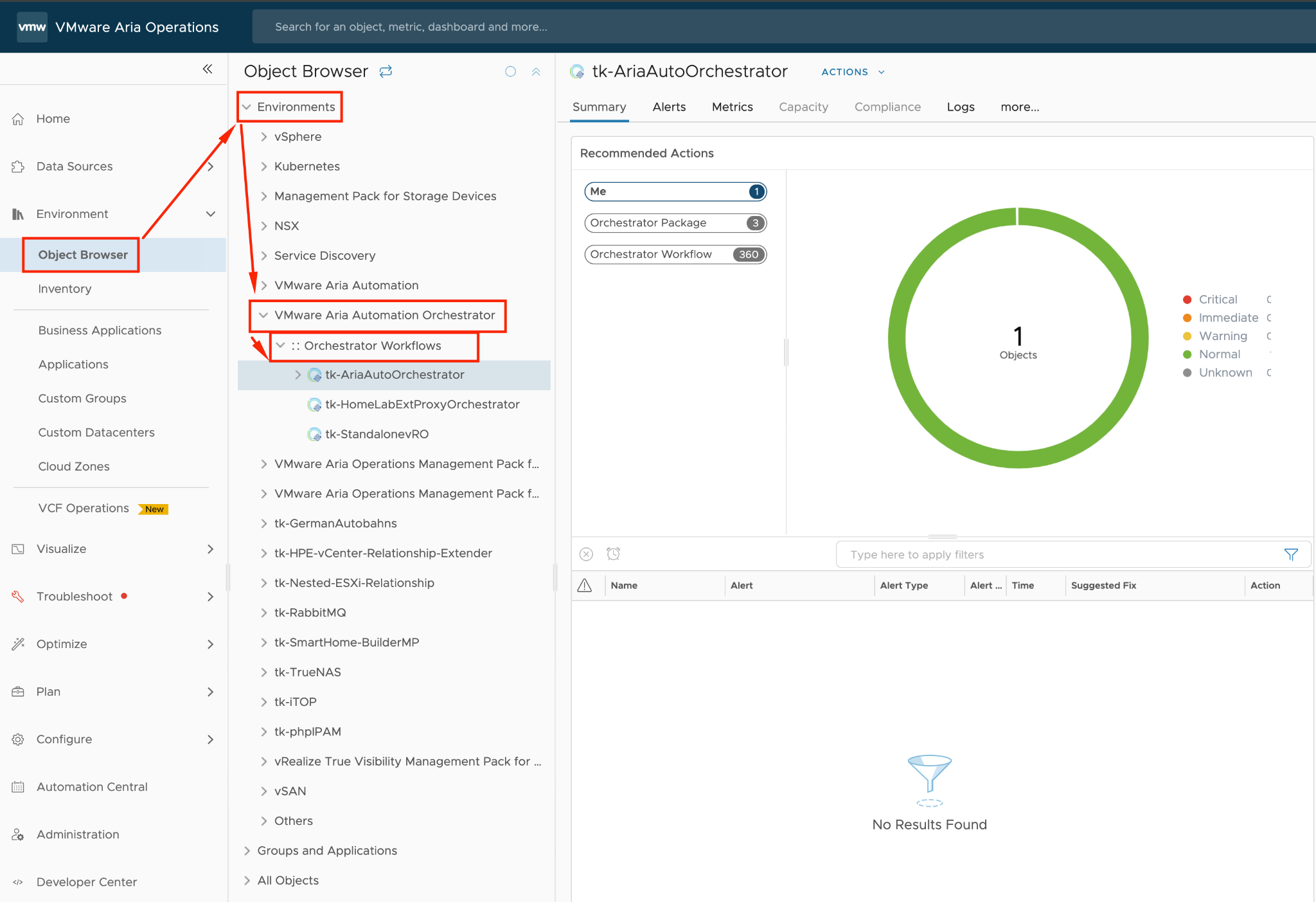
Task: Open the Logs tab
Action: (x=961, y=107)
